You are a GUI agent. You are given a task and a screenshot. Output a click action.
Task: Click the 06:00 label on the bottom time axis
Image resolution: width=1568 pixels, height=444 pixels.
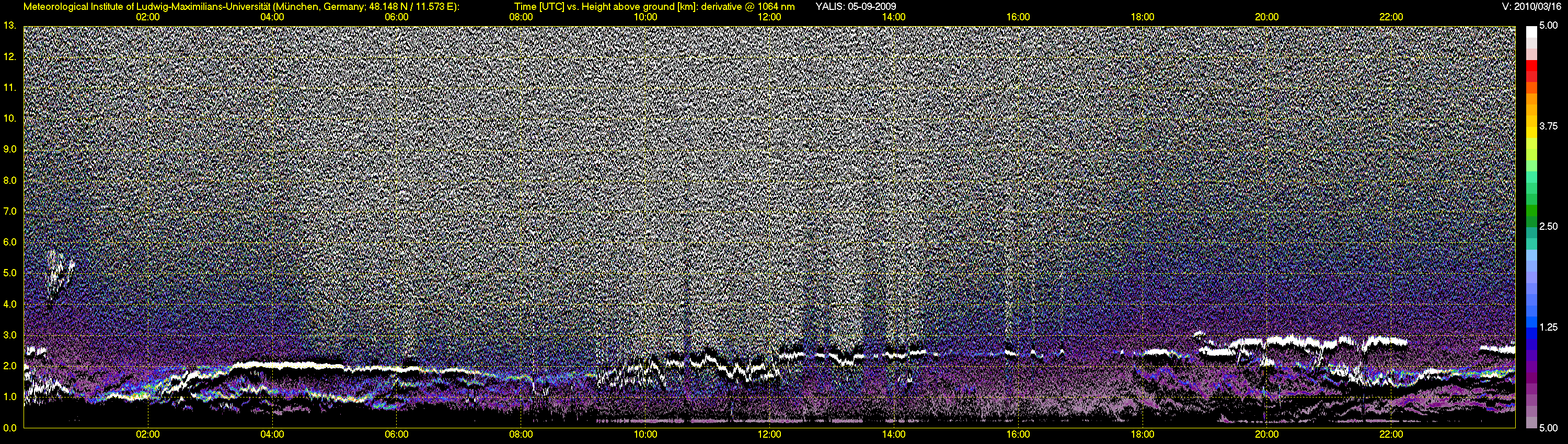[x=396, y=434]
